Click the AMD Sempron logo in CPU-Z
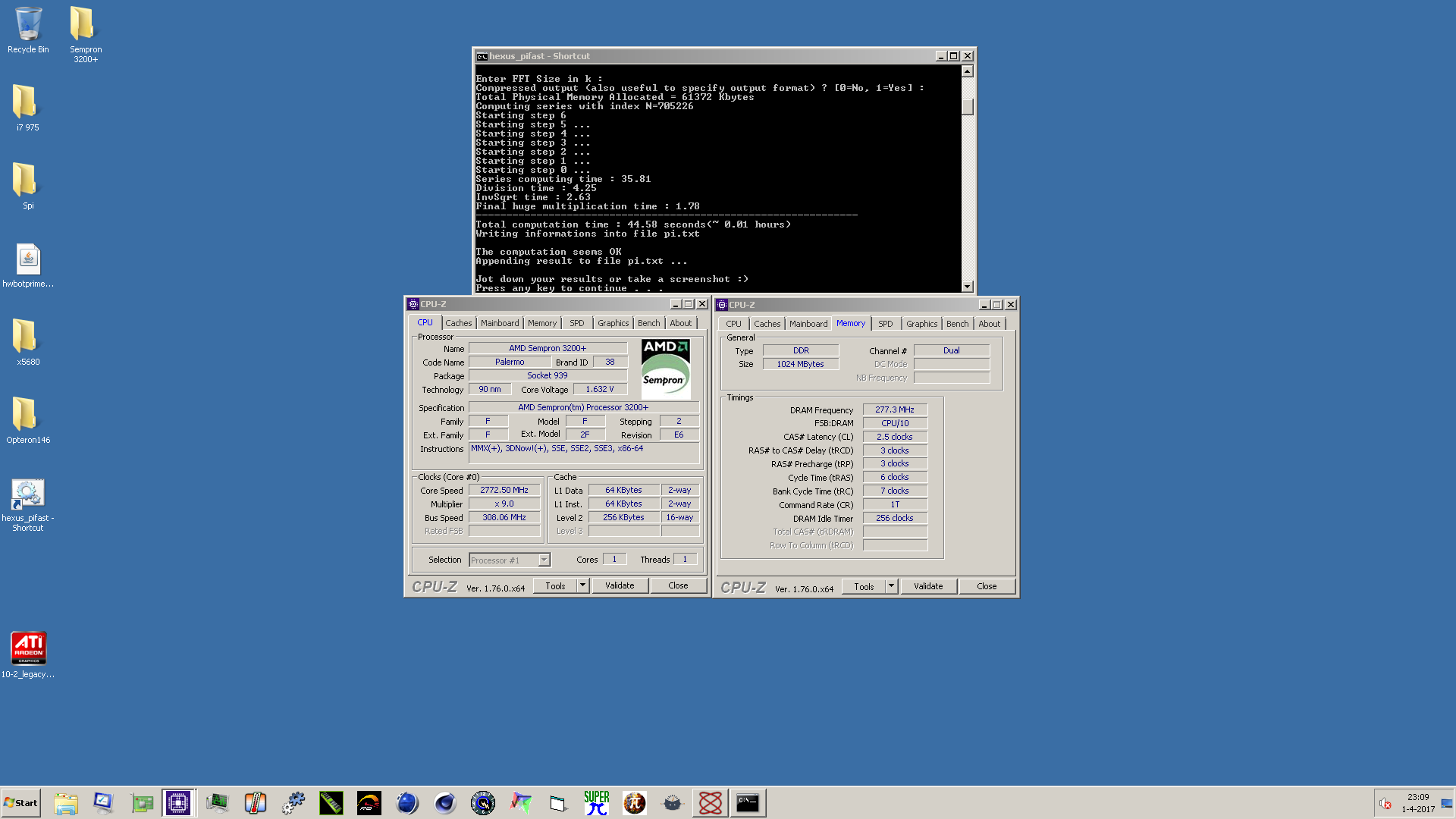This screenshot has width=1456, height=819. click(x=666, y=369)
